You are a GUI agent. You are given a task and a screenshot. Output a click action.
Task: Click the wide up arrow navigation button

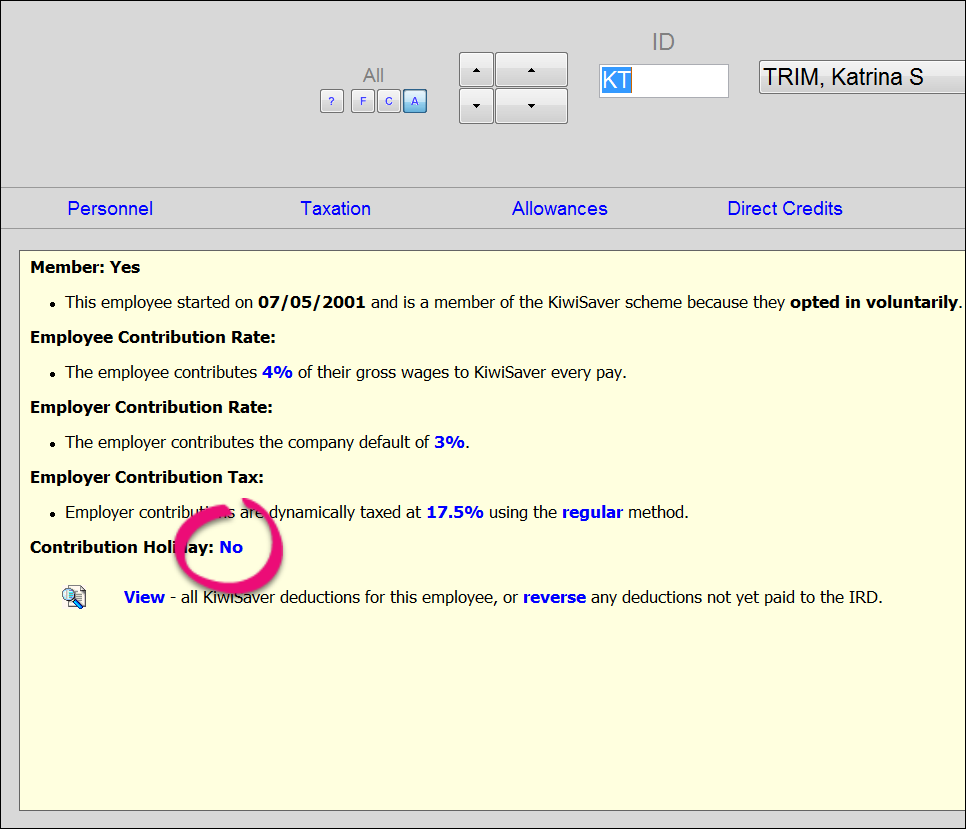tap(531, 70)
